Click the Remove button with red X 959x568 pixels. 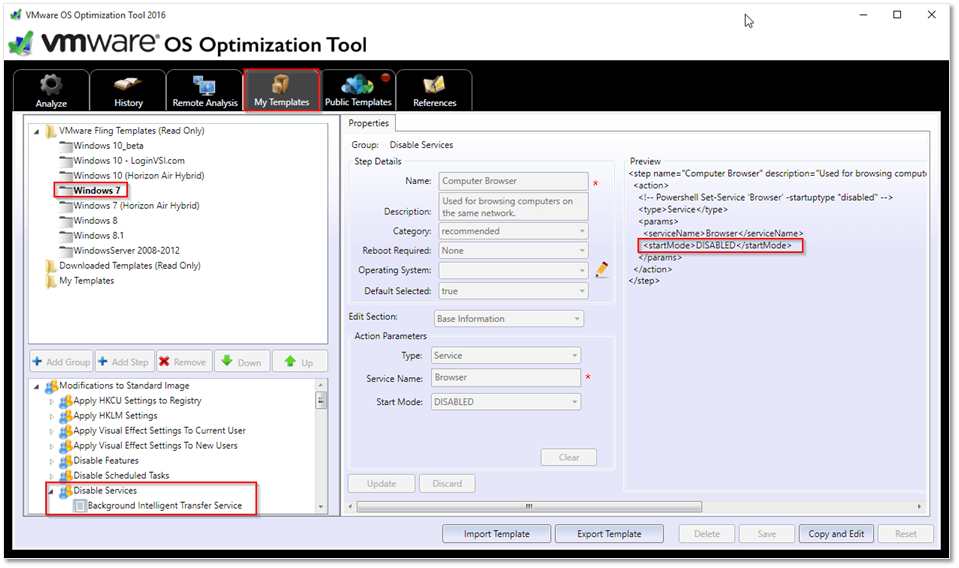[184, 361]
